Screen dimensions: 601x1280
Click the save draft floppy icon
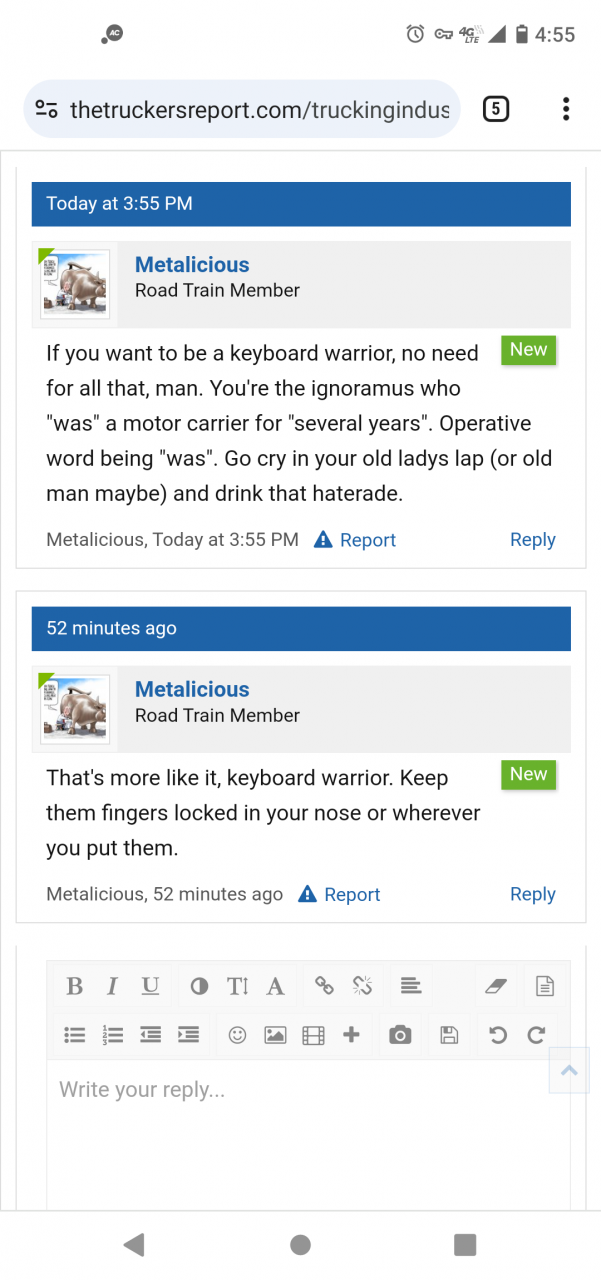449,1035
